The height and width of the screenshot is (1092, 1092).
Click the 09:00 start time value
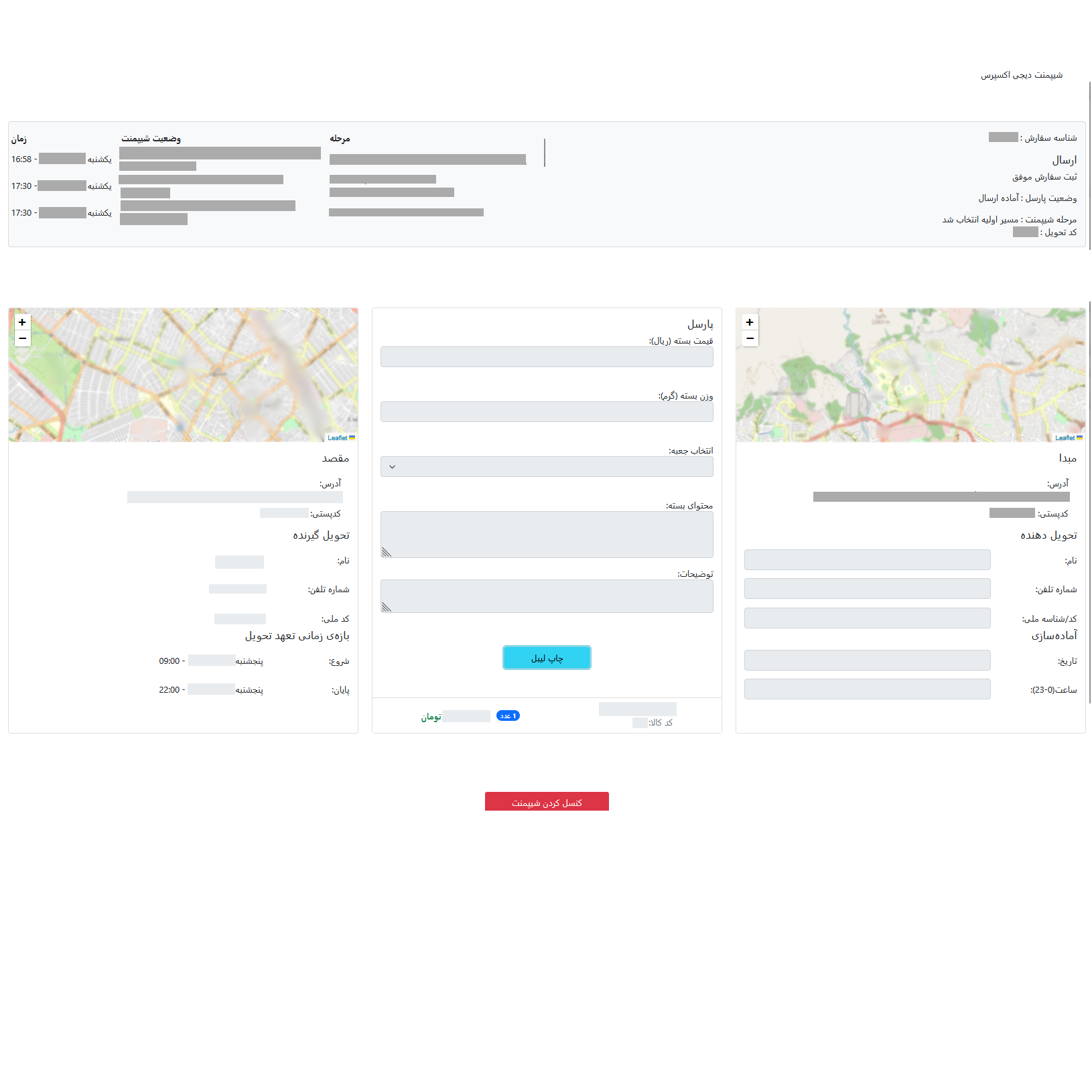click(169, 661)
